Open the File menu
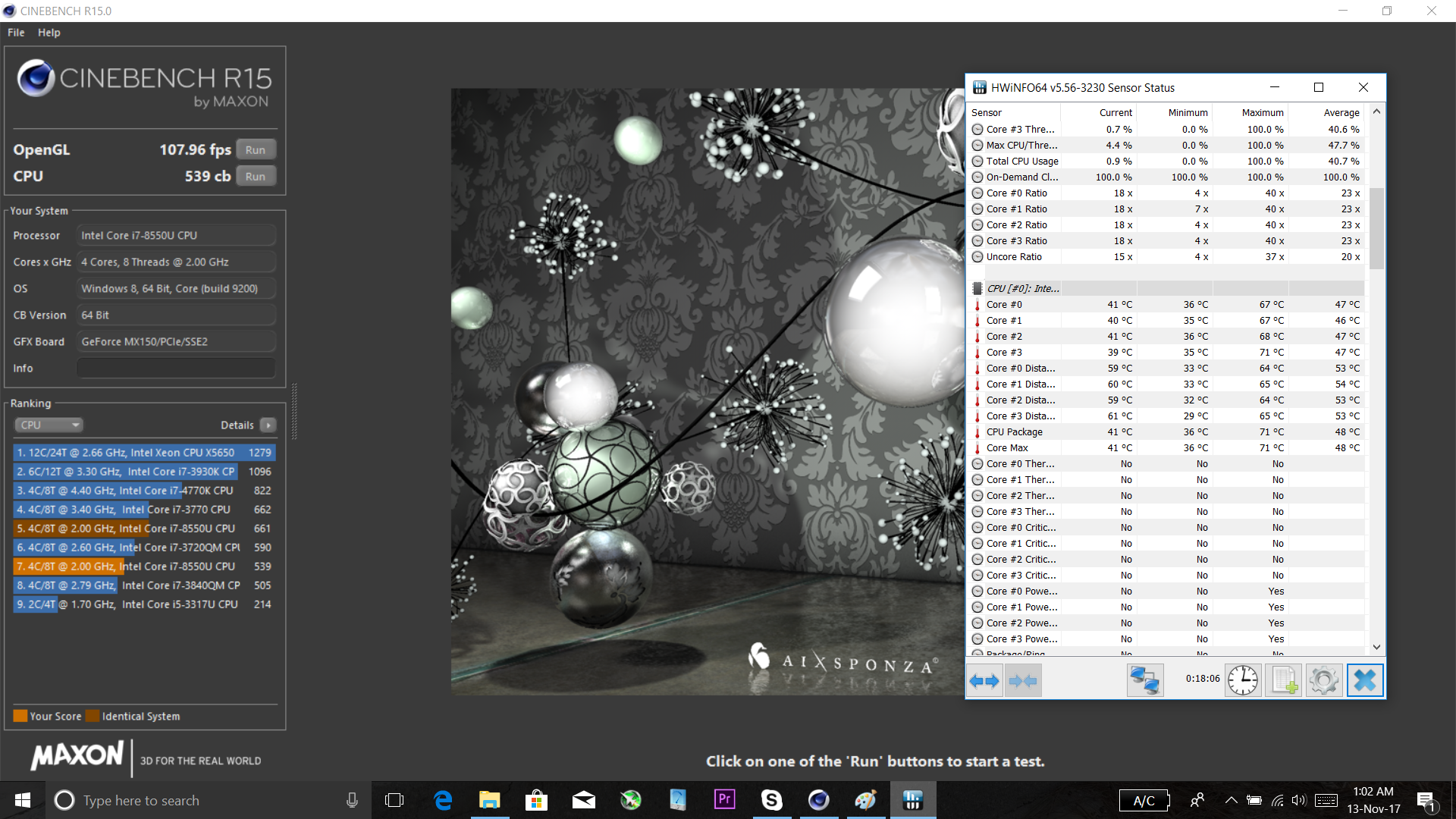 pyautogui.click(x=16, y=33)
